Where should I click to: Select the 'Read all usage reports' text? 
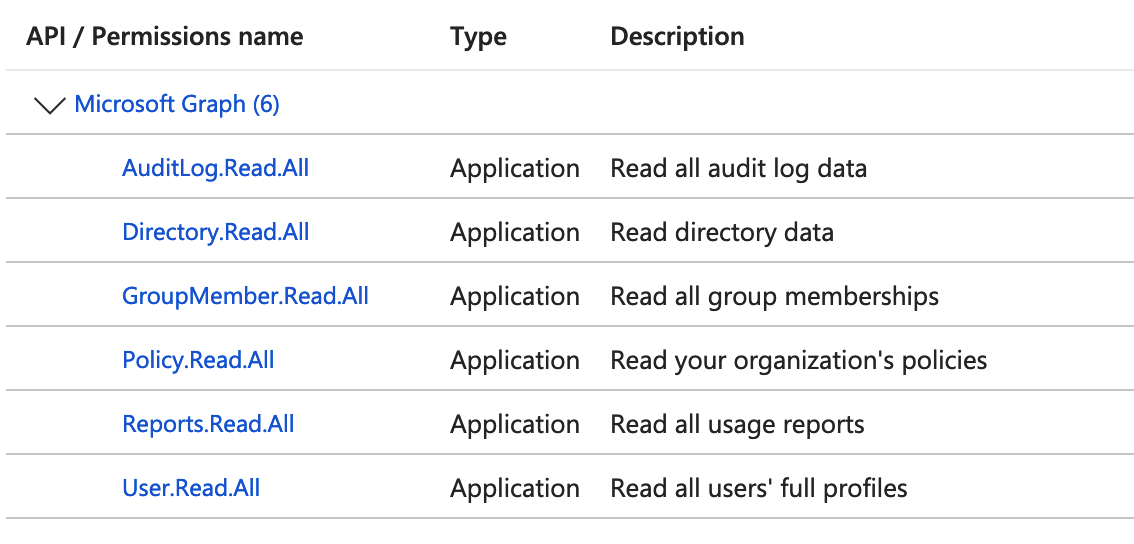pos(737,424)
